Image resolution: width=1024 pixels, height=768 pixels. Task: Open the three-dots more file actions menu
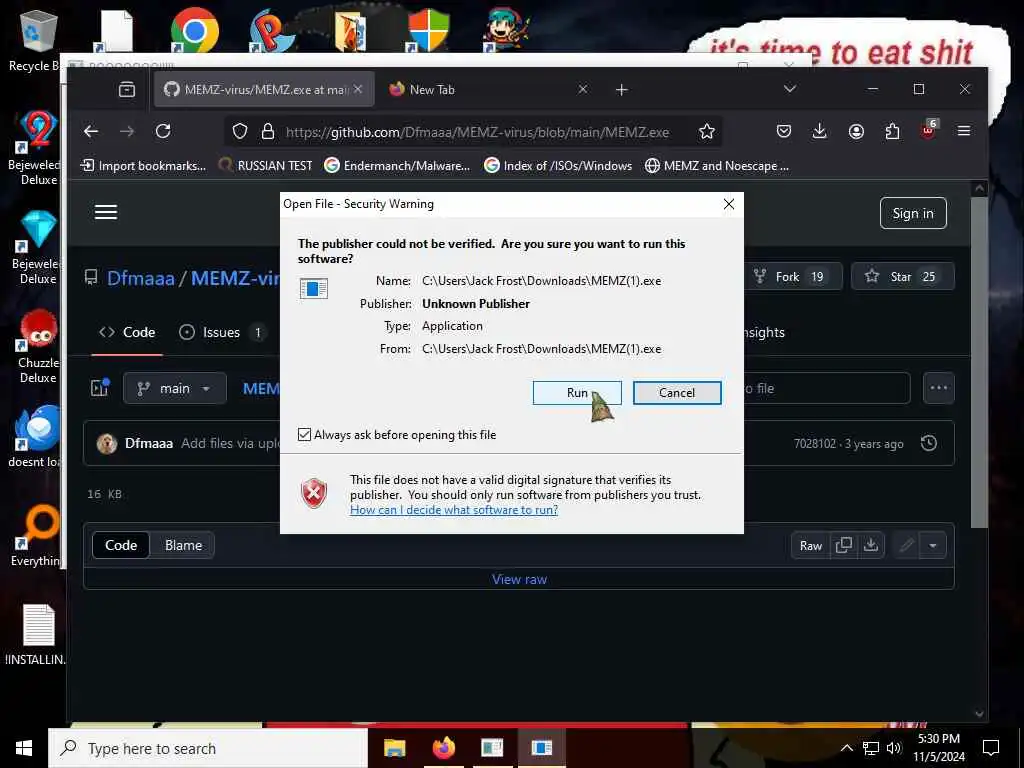[938, 388]
